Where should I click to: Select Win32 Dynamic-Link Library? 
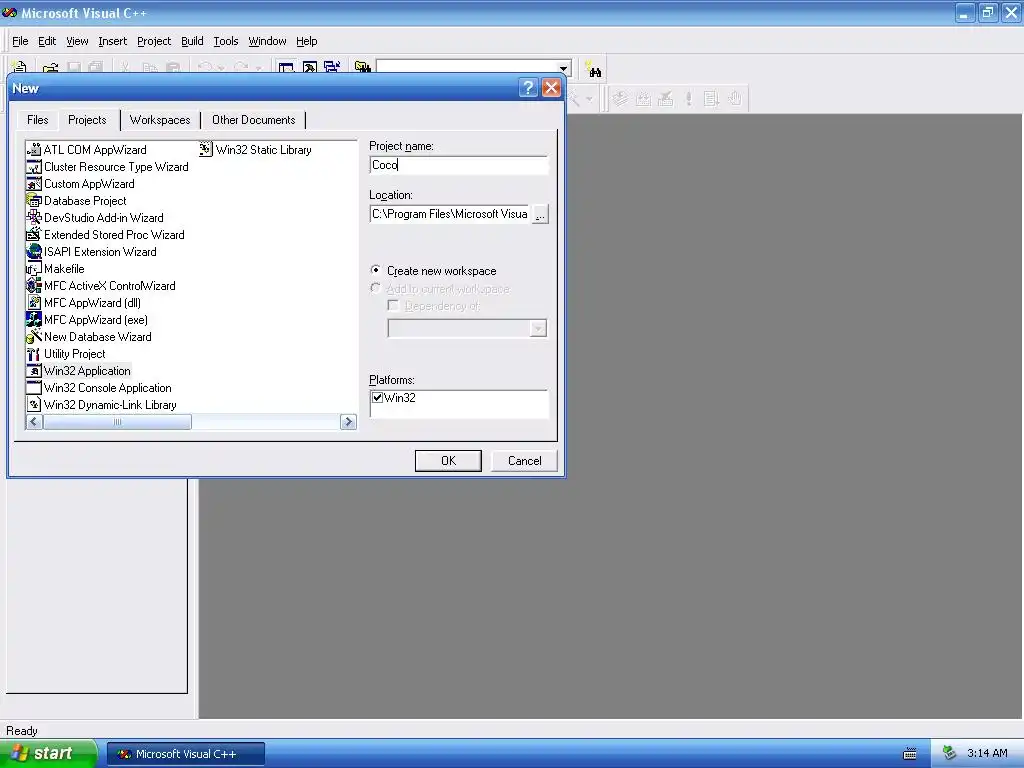point(102,404)
